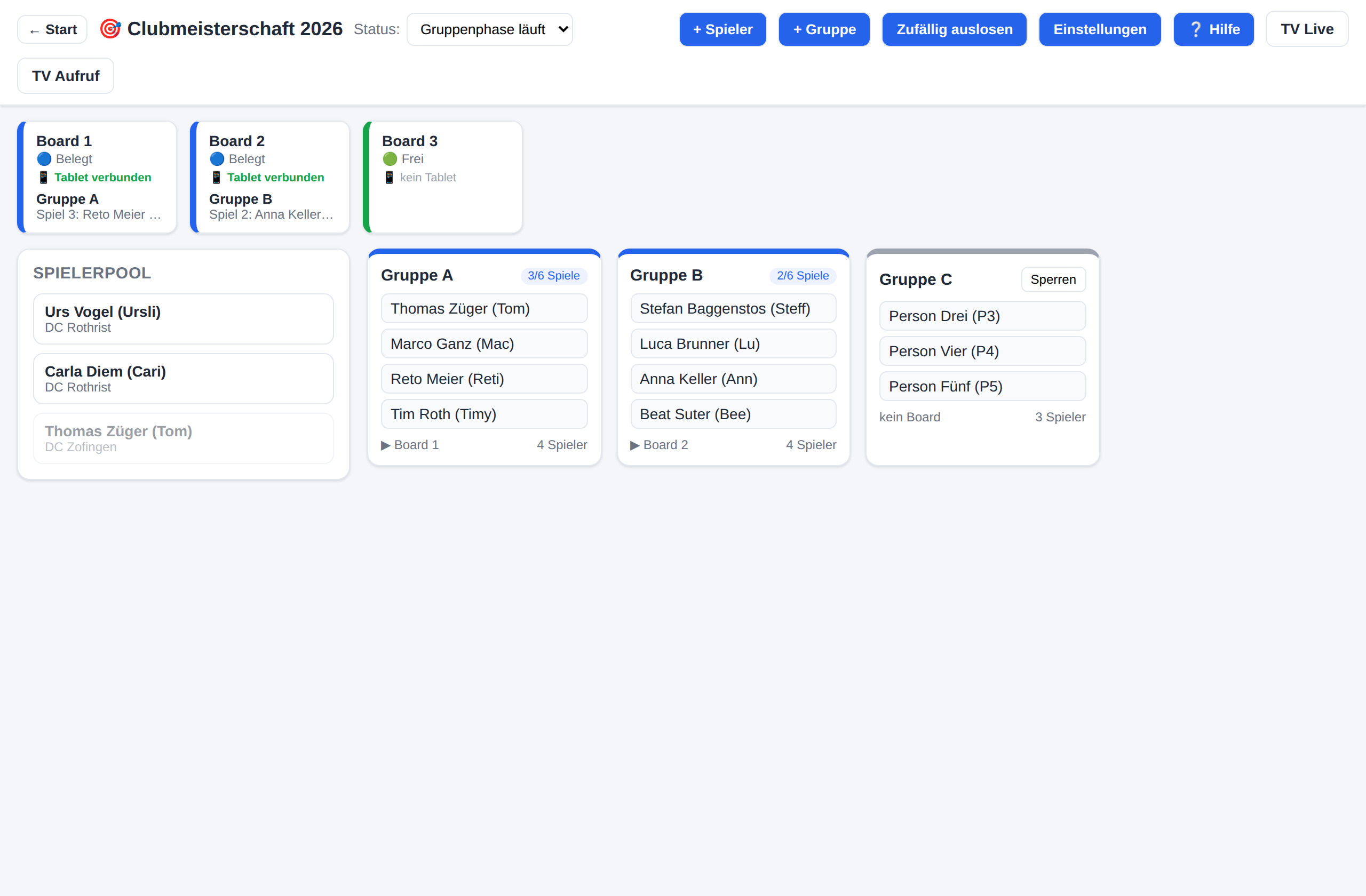Click Beat Suter (Bee) in Gruppe B
1366x896 pixels.
coord(734,414)
